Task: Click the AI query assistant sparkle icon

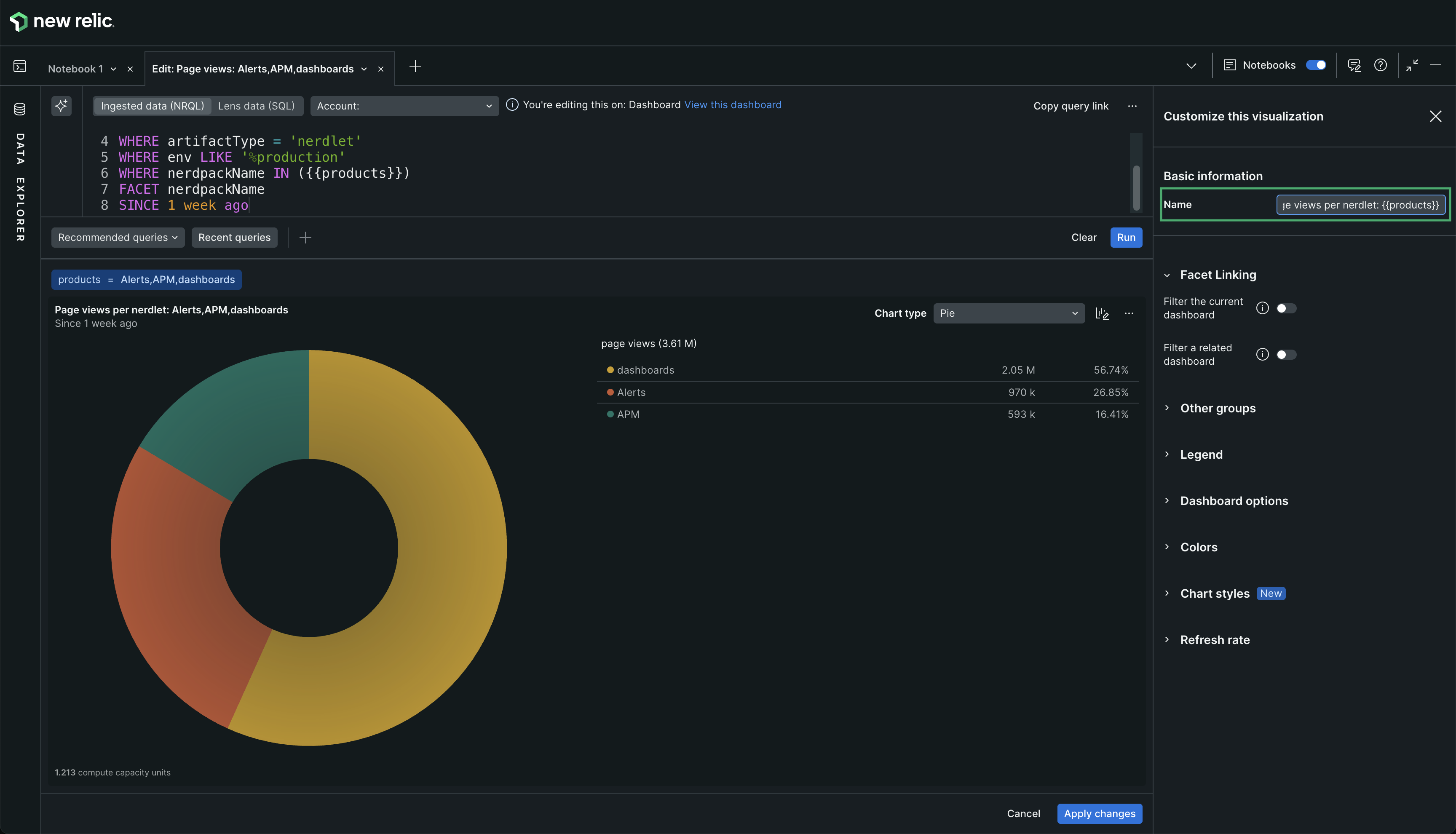Action: (61, 105)
